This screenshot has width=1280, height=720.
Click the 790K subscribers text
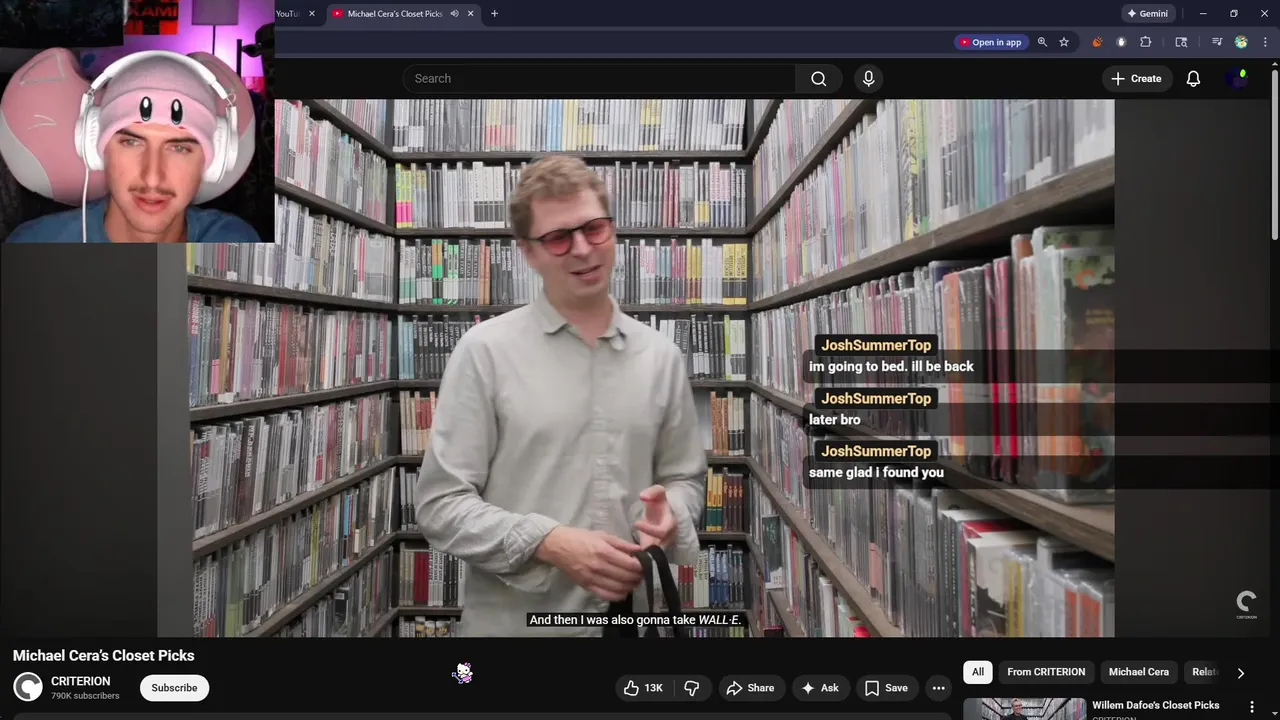click(x=85, y=696)
